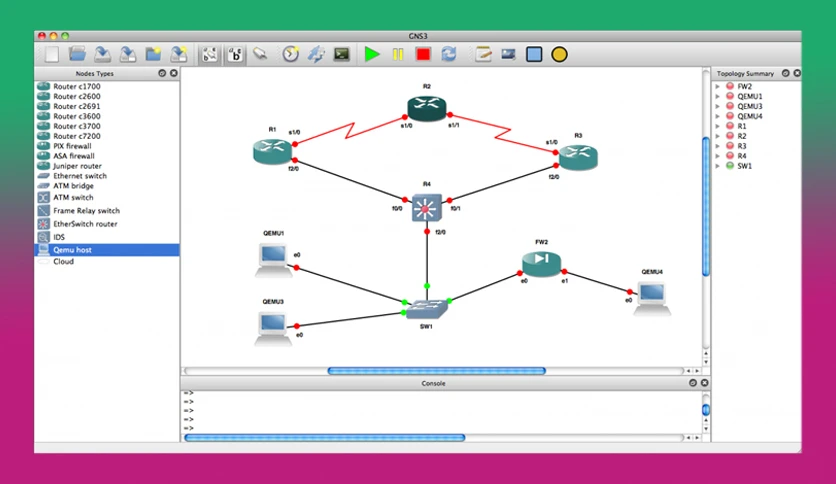Click the Save project as icon
This screenshot has height=484, width=836.
[x=128, y=54]
